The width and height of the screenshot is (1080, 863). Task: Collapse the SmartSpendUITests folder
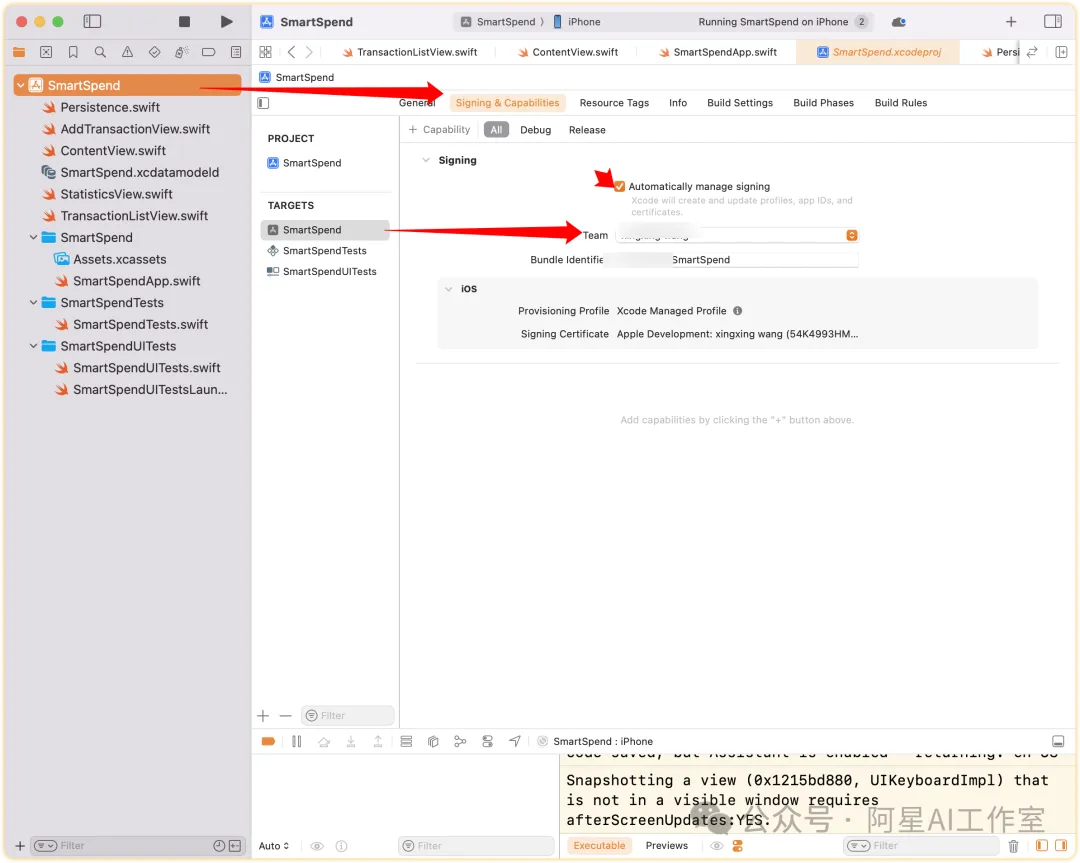[x=33, y=346]
